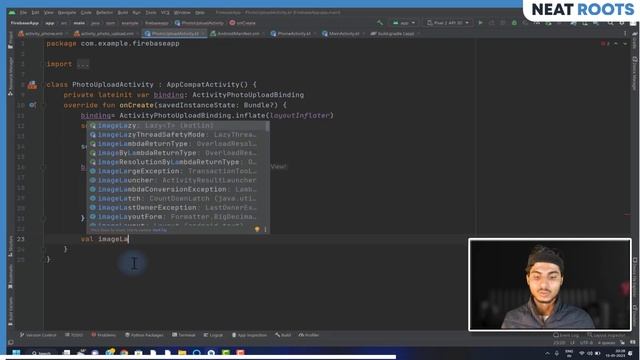Select imageLauncher completion suggestion

pos(176,180)
